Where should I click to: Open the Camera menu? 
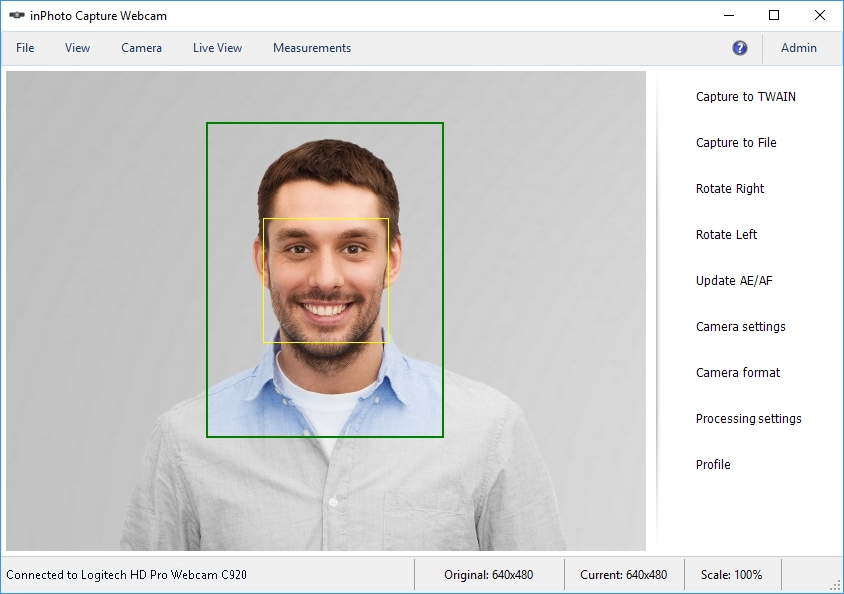pos(141,48)
